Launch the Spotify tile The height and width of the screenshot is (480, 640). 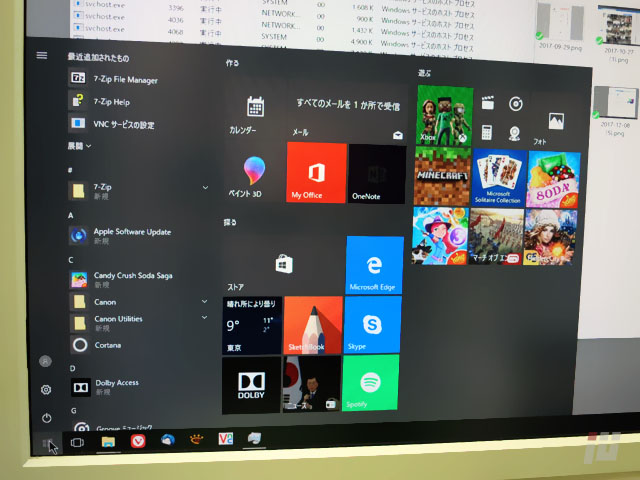pyautogui.click(x=370, y=382)
